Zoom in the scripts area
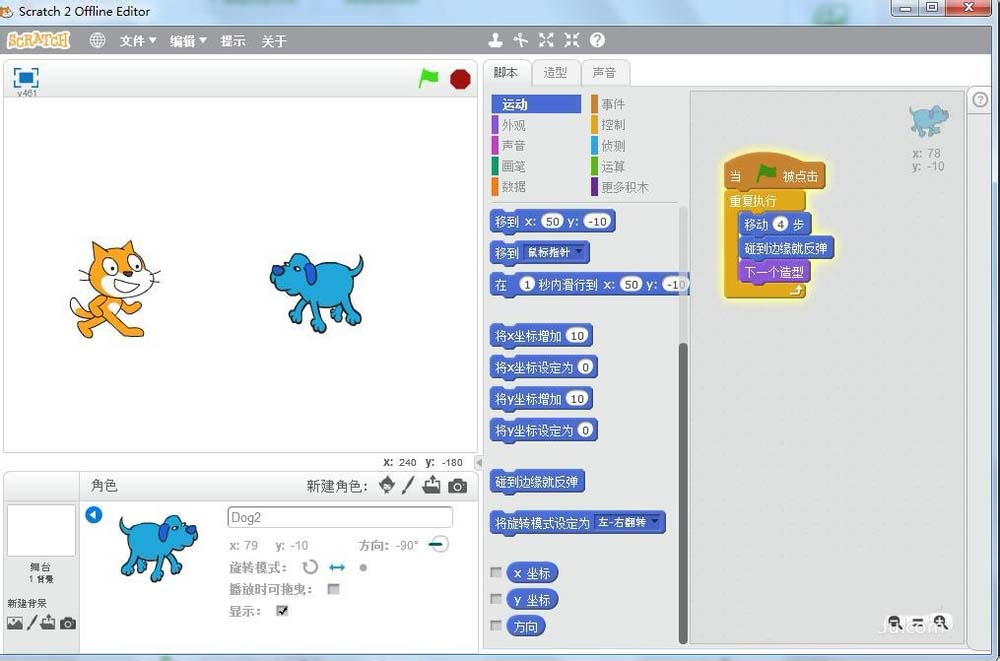 point(939,622)
